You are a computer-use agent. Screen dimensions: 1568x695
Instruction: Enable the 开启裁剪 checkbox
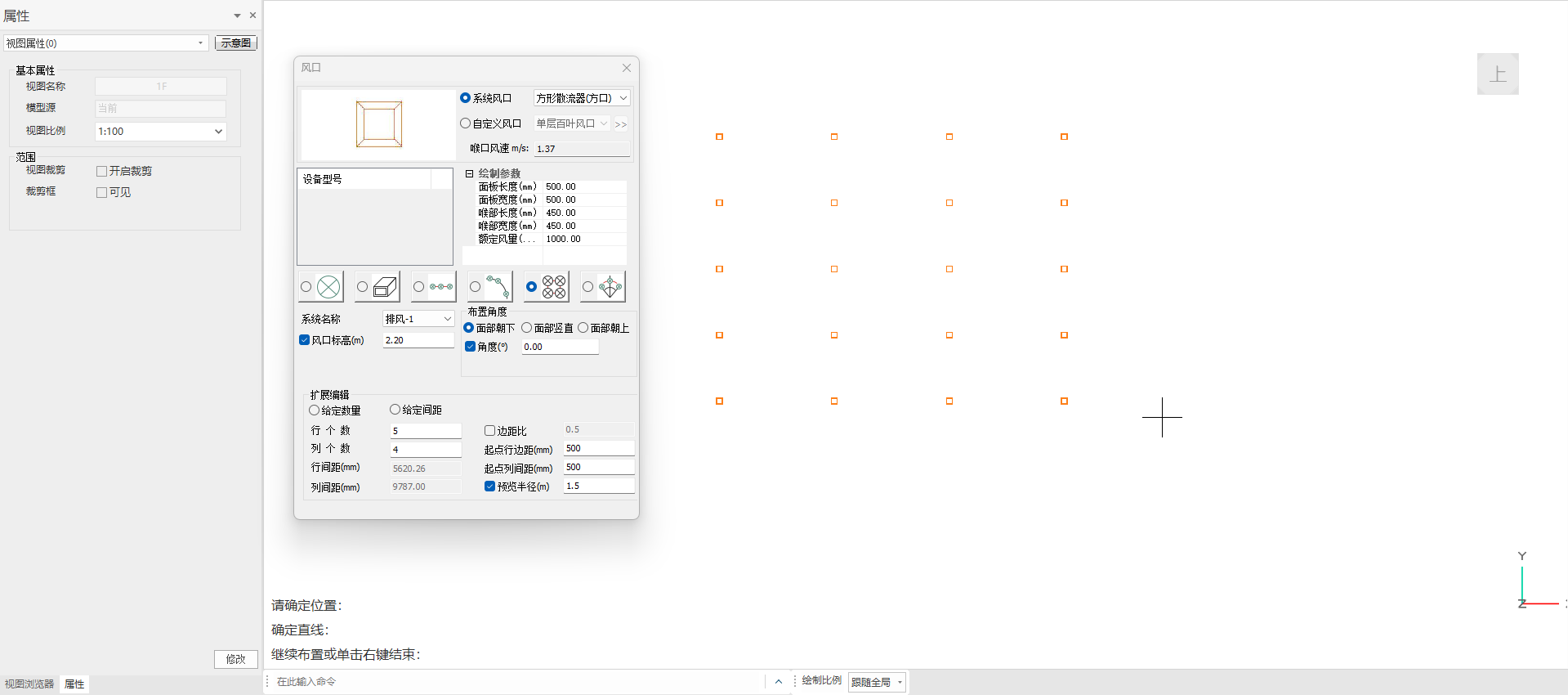[102, 171]
